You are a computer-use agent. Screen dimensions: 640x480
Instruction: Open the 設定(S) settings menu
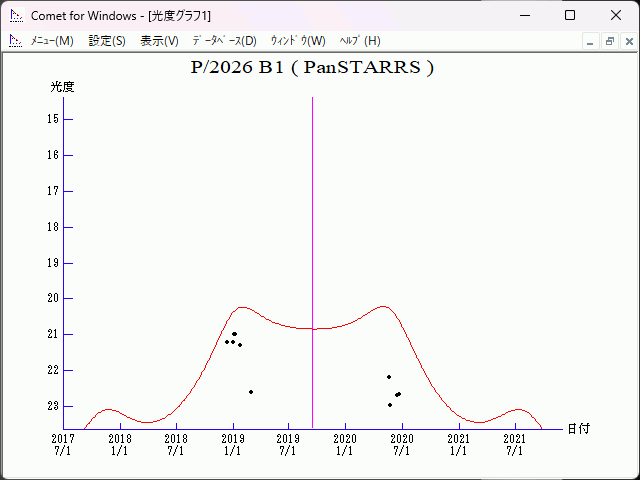tap(107, 41)
